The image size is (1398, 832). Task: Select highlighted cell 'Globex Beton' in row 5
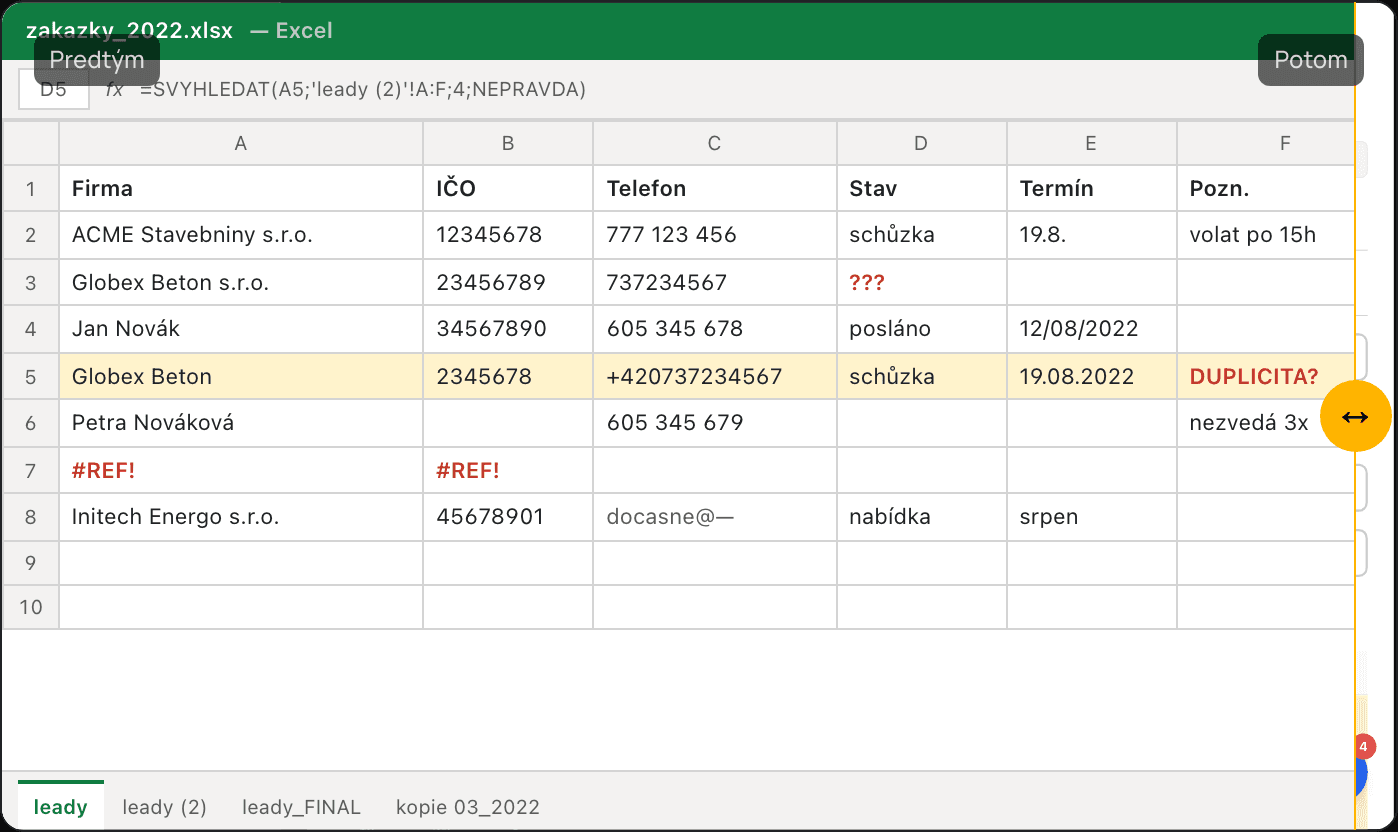coord(241,376)
